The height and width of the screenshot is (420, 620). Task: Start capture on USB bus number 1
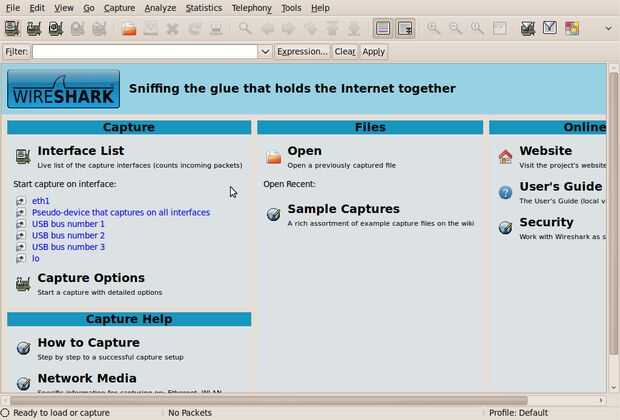click(x=68, y=224)
